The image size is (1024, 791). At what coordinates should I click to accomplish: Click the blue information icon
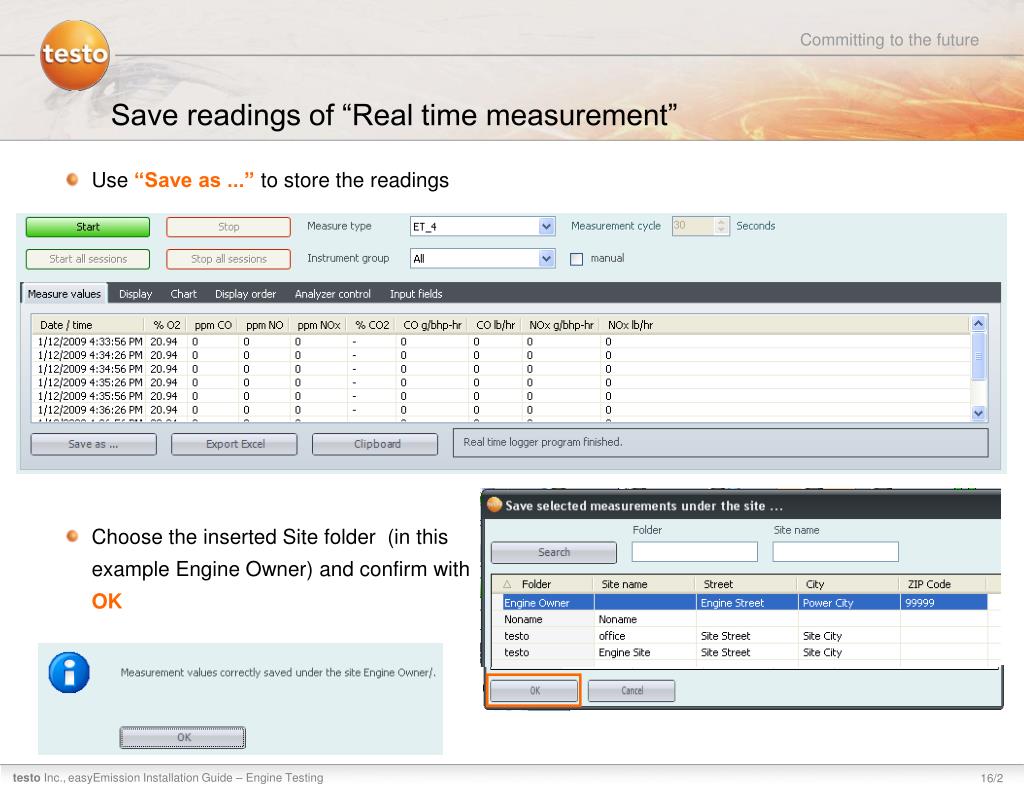click(69, 672)
